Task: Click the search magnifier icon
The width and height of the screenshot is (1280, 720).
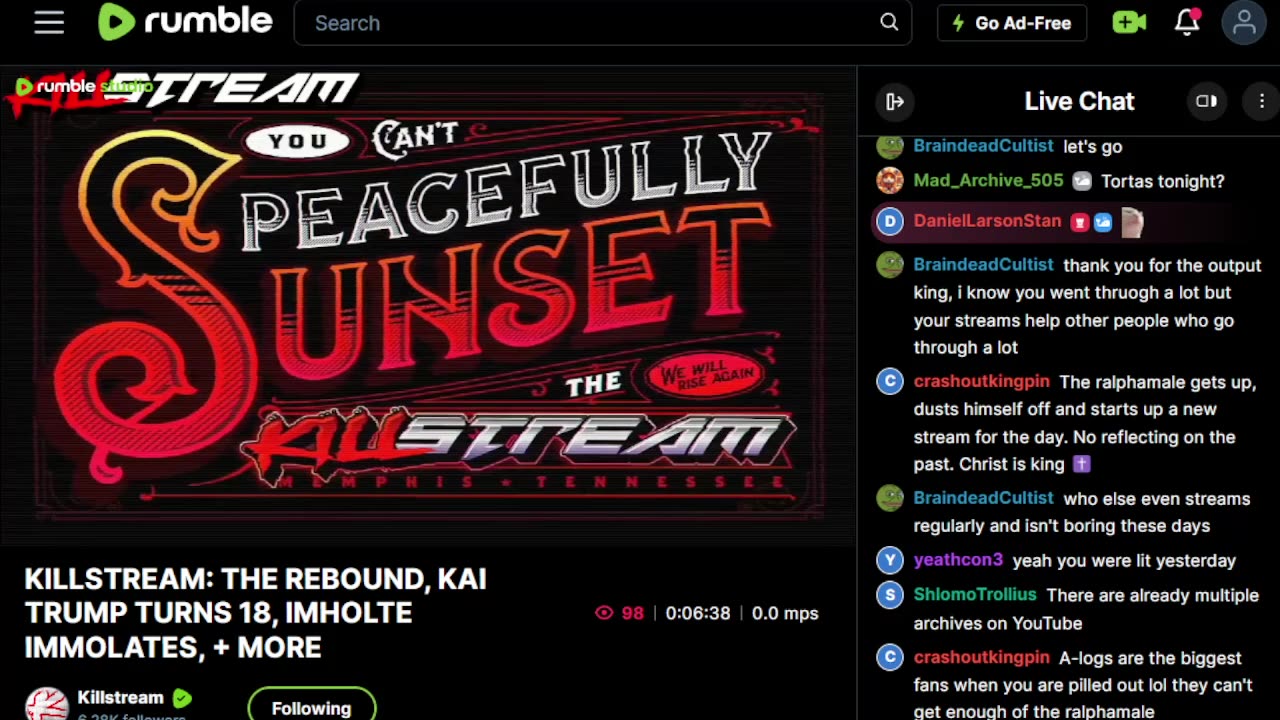Action: (x=889, y=23)
